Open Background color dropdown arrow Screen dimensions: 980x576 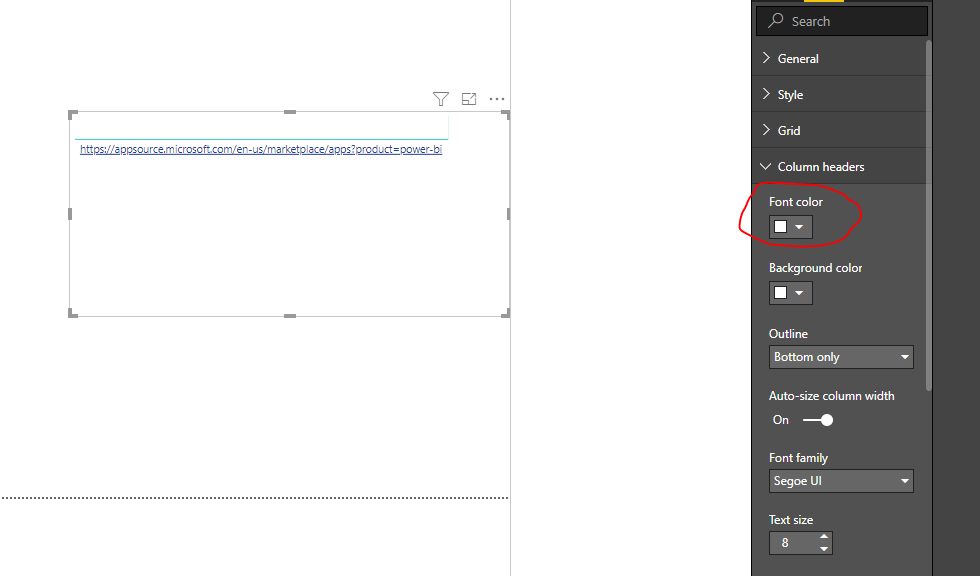(799, 292)
